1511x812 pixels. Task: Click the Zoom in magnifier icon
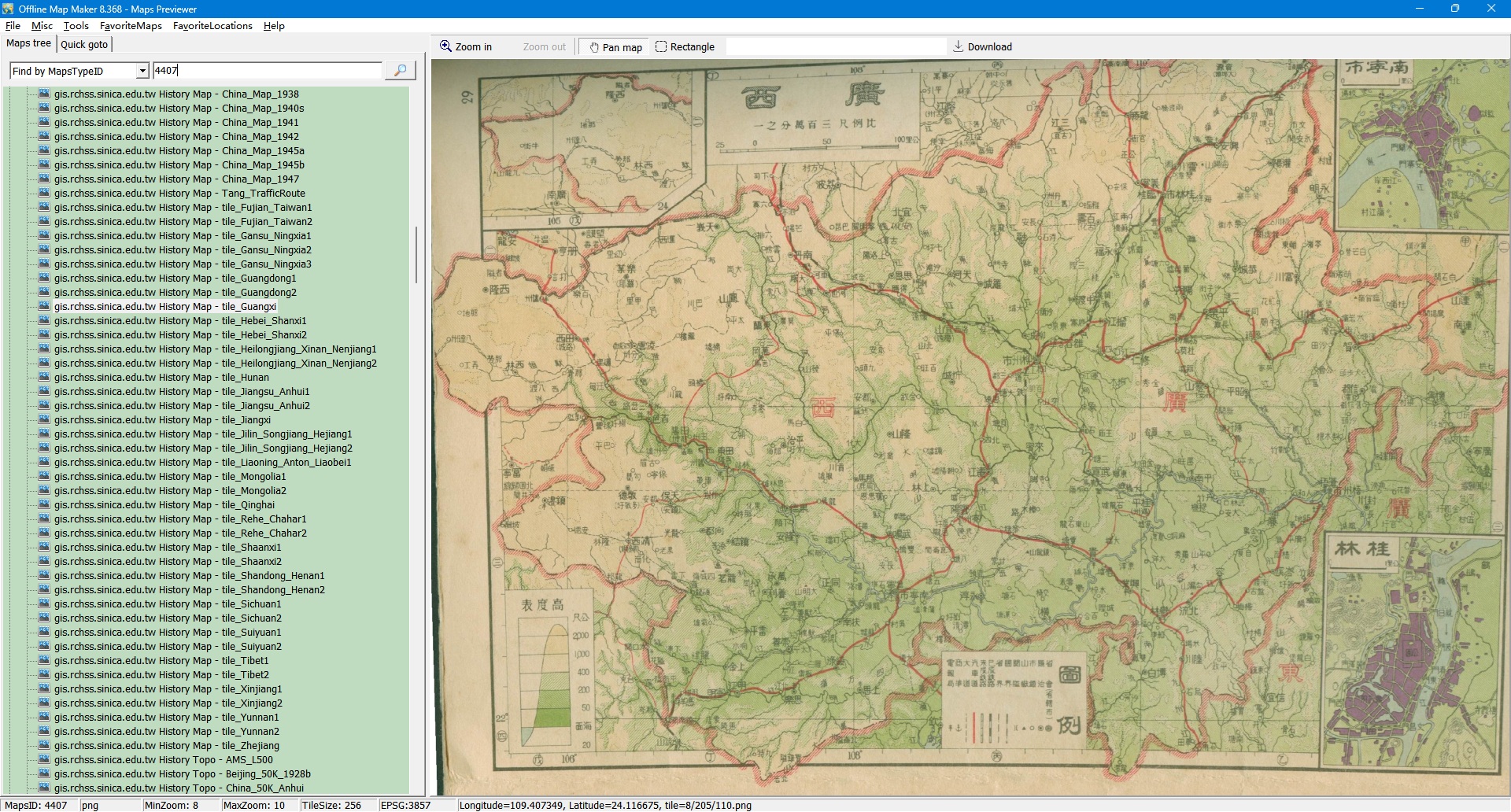point(445,46)
